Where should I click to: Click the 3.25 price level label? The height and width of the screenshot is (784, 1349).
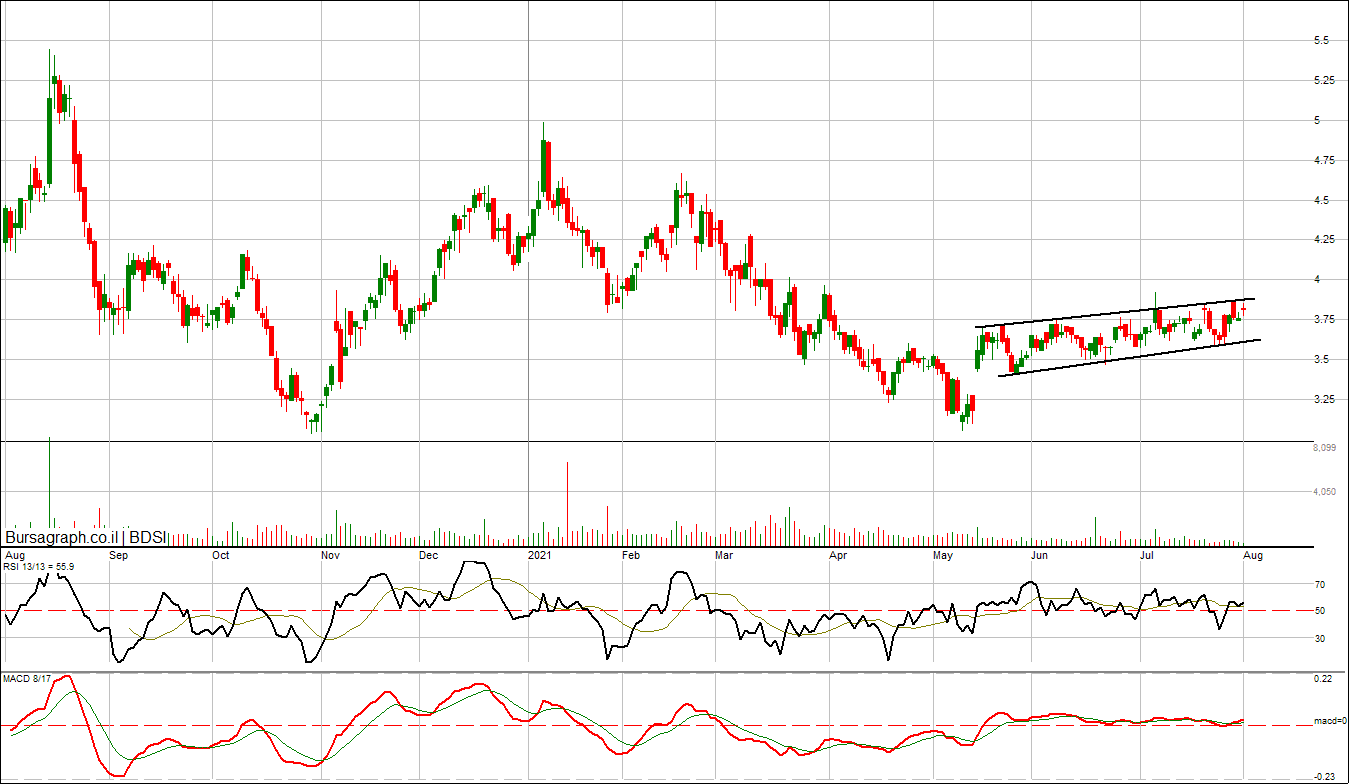click(x=1324, y=399)
